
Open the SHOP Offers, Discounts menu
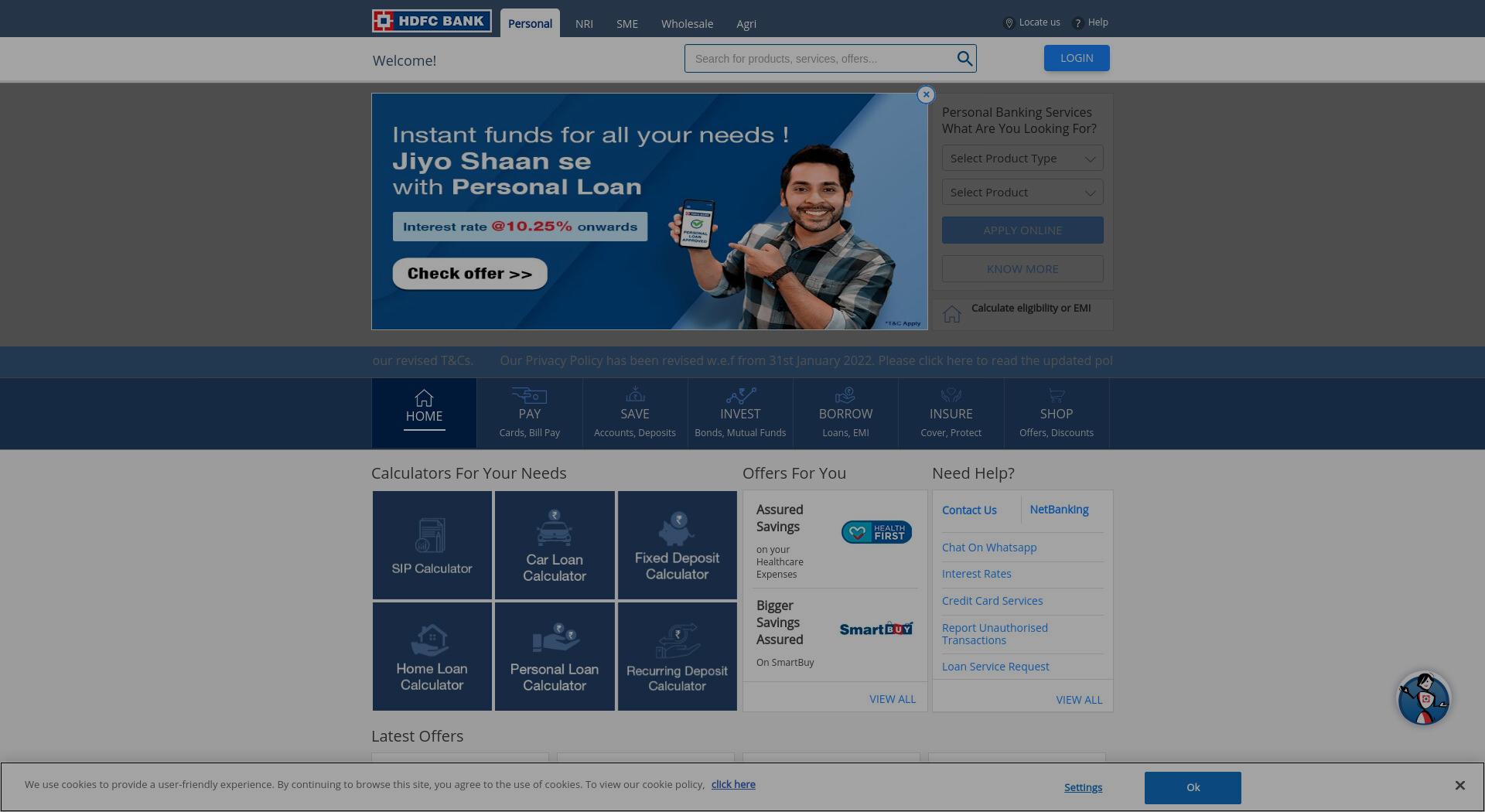[1057, 413]
